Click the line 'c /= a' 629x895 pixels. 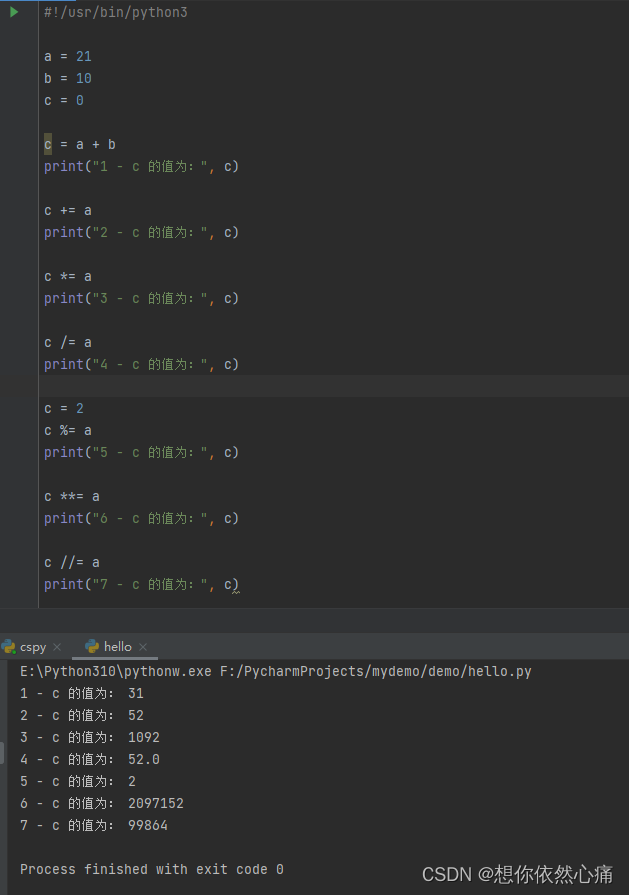[x=68, y=342]
